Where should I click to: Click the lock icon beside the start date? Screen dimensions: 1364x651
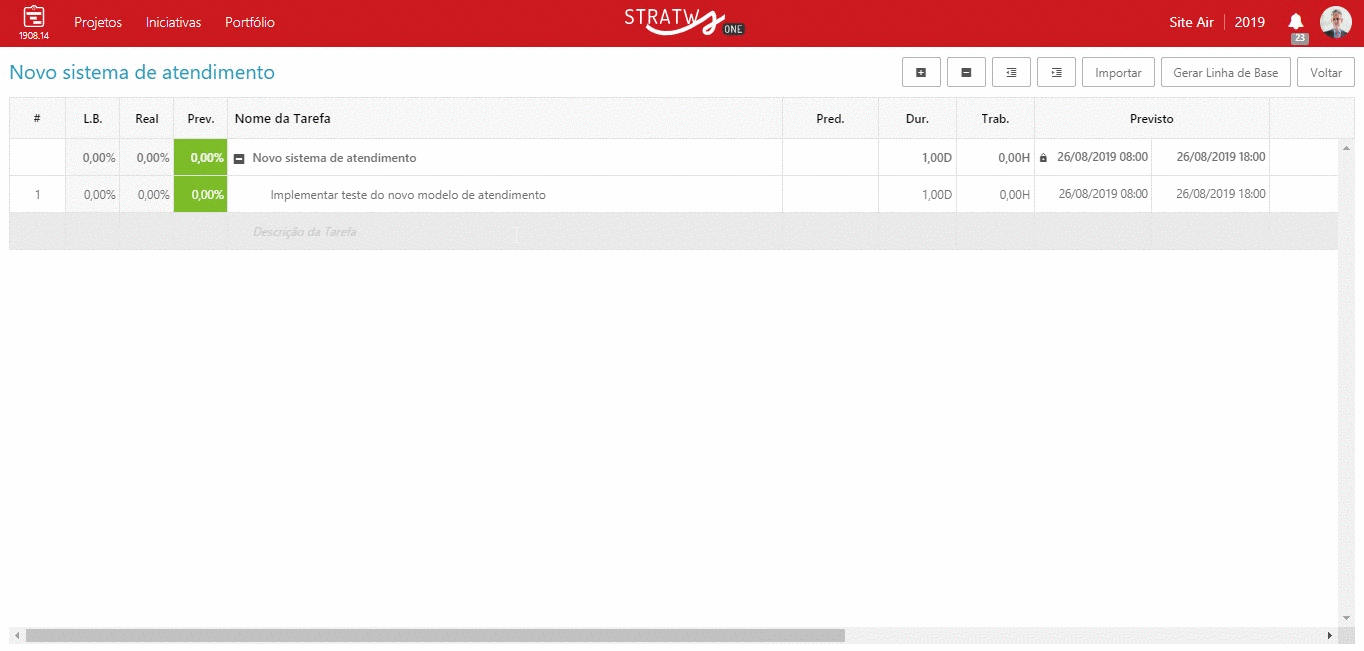(x=1043, y=158)
